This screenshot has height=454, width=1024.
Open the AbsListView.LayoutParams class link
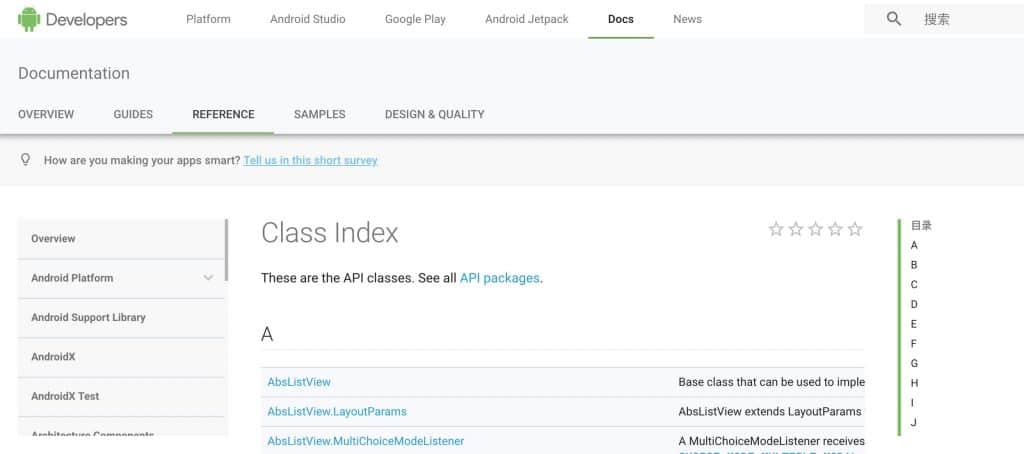[337, 411]
